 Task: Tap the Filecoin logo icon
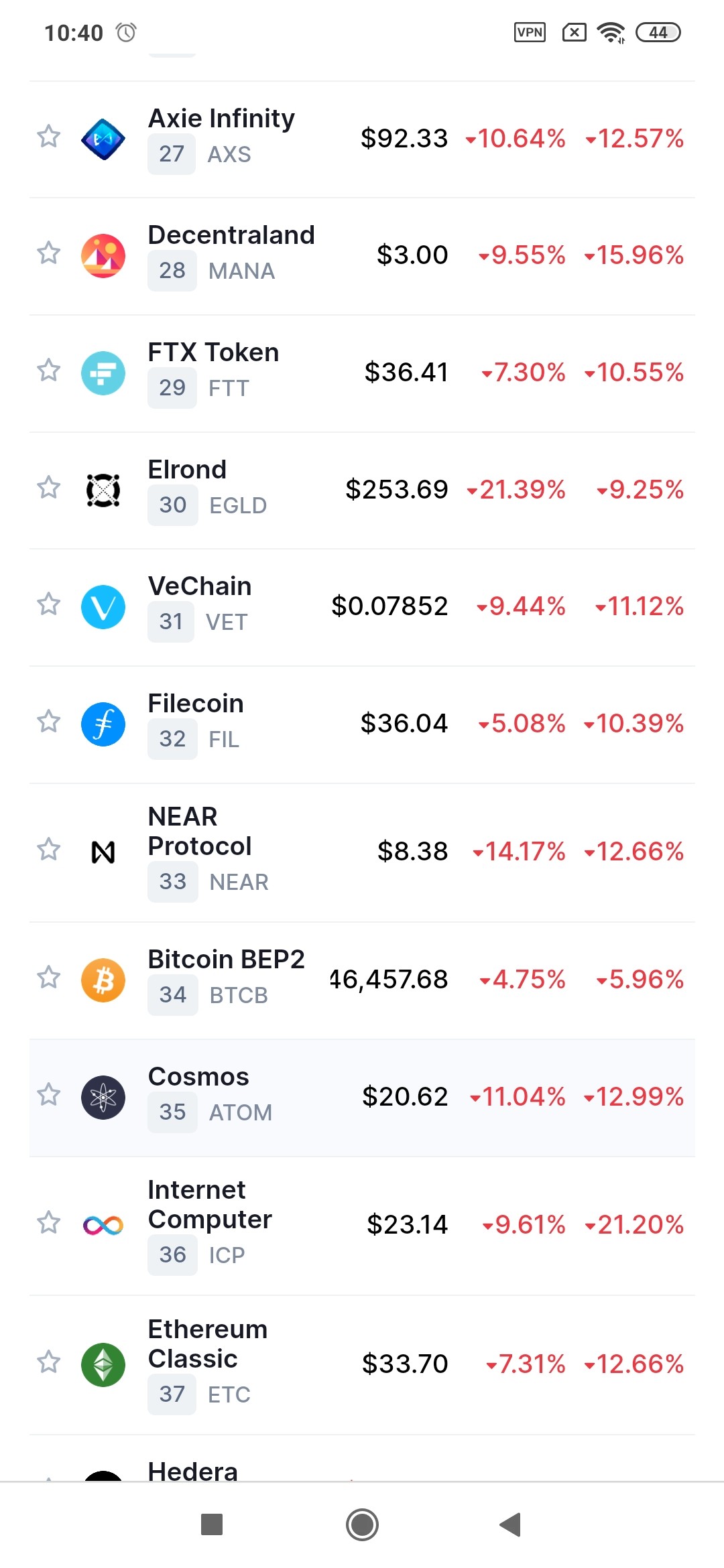pyautogui.click(x=103, y=724)
